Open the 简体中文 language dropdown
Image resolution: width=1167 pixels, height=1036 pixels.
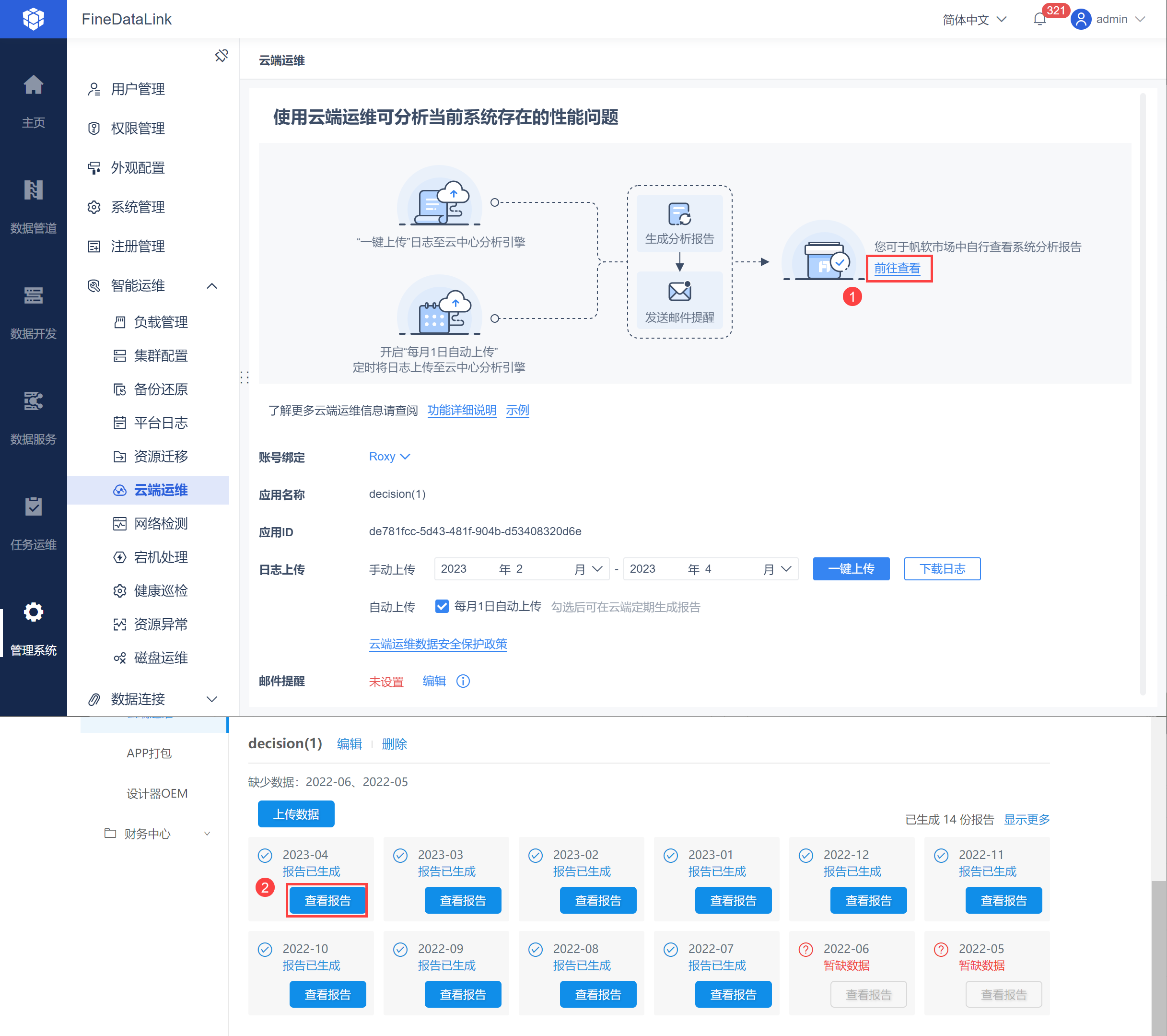pyautogui.click(x=974, y=19)
